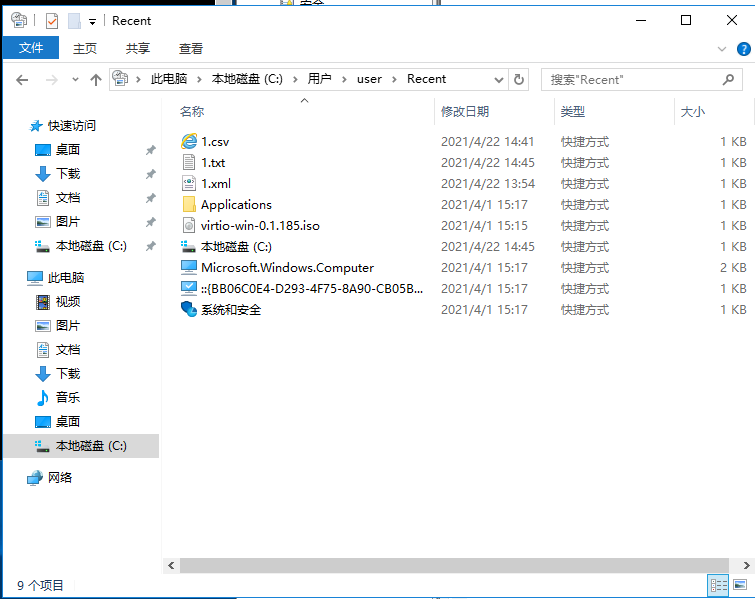Select 快速访问 in the navigation pane
The image size is (755, 599).
pos(72,126)
